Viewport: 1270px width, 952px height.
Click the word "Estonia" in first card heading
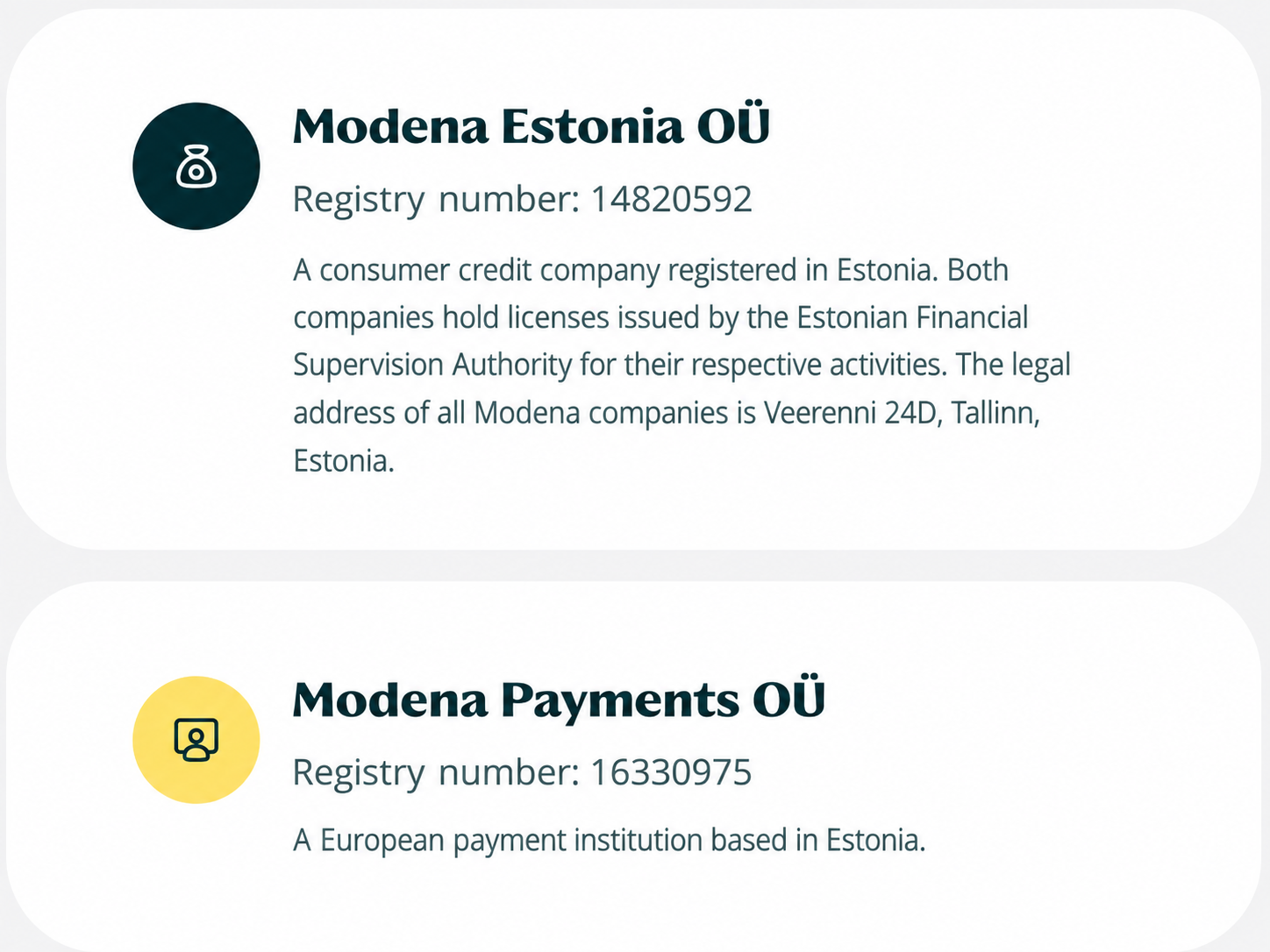pyautogui.click(x=592, y=127)
